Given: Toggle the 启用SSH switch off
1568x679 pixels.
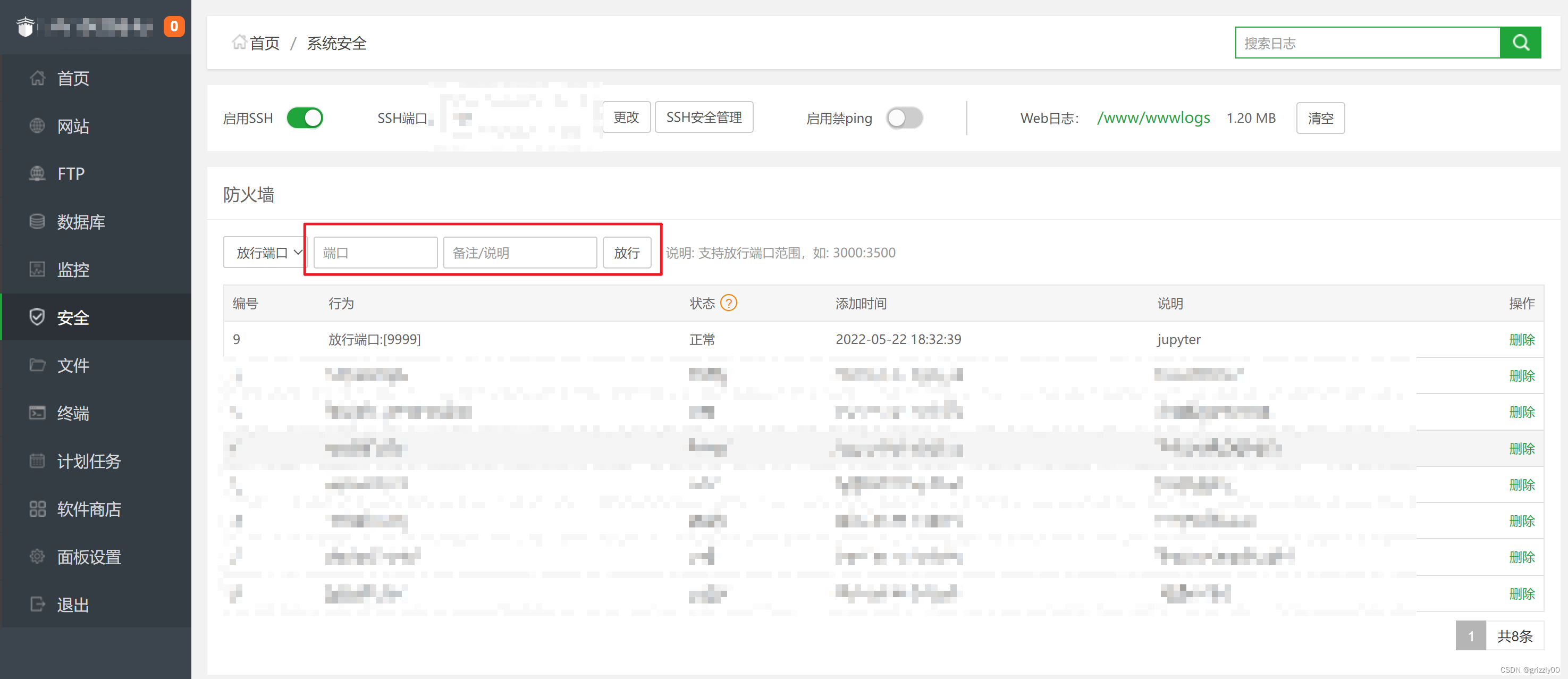Looking at the screenshot, I should tap(305, 118).
